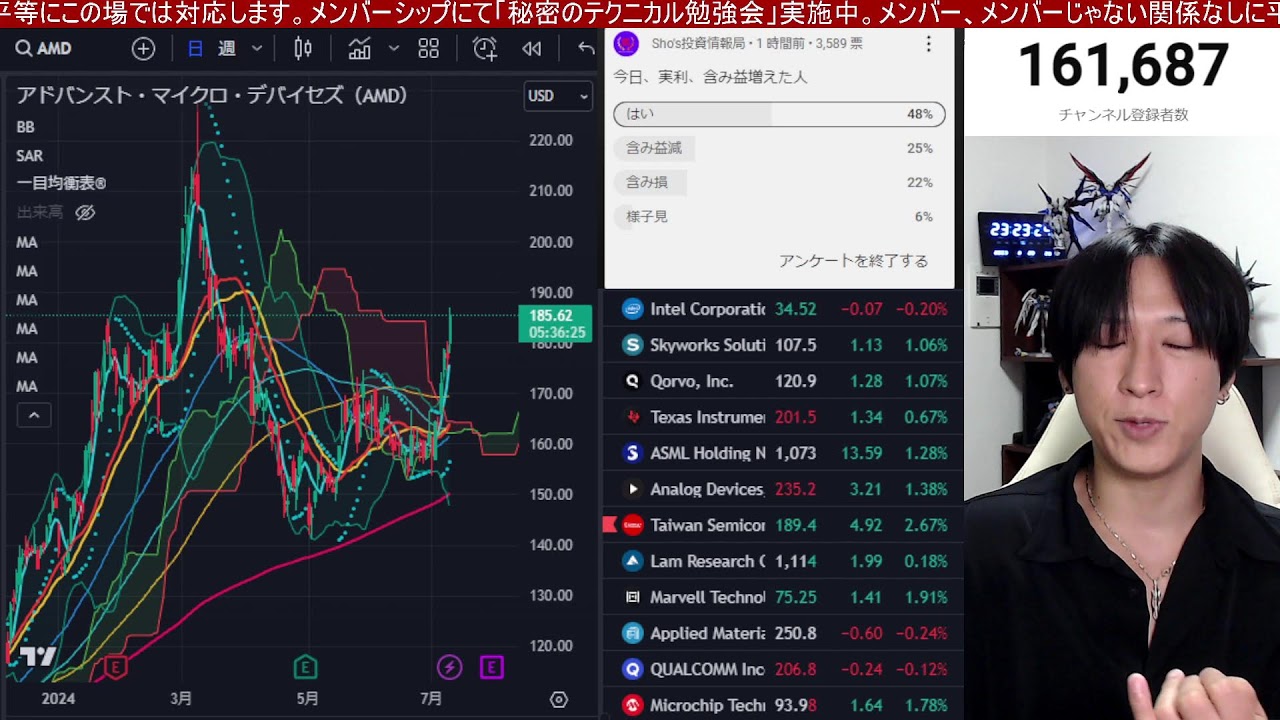The width and height of the screenshot is (1280, 720).
Task: Click the 161,687 subscriber count
Action: coord(1123,67)
